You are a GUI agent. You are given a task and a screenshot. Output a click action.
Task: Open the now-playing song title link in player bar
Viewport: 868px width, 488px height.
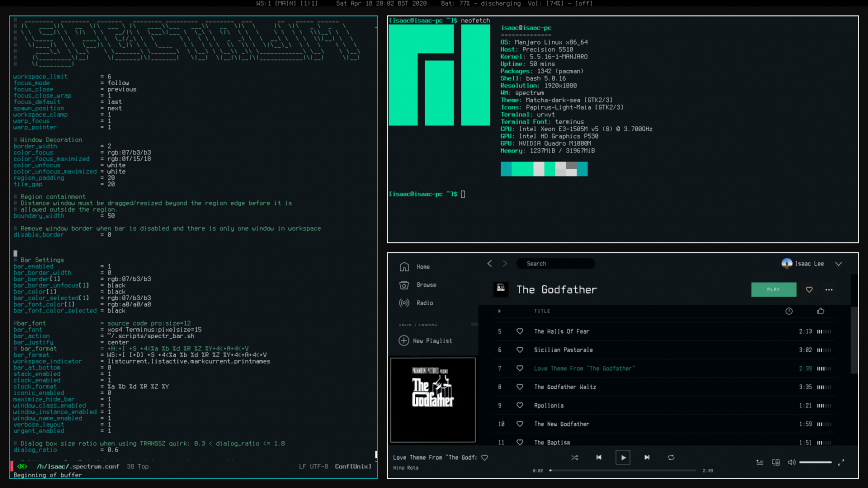pos(435,458)
